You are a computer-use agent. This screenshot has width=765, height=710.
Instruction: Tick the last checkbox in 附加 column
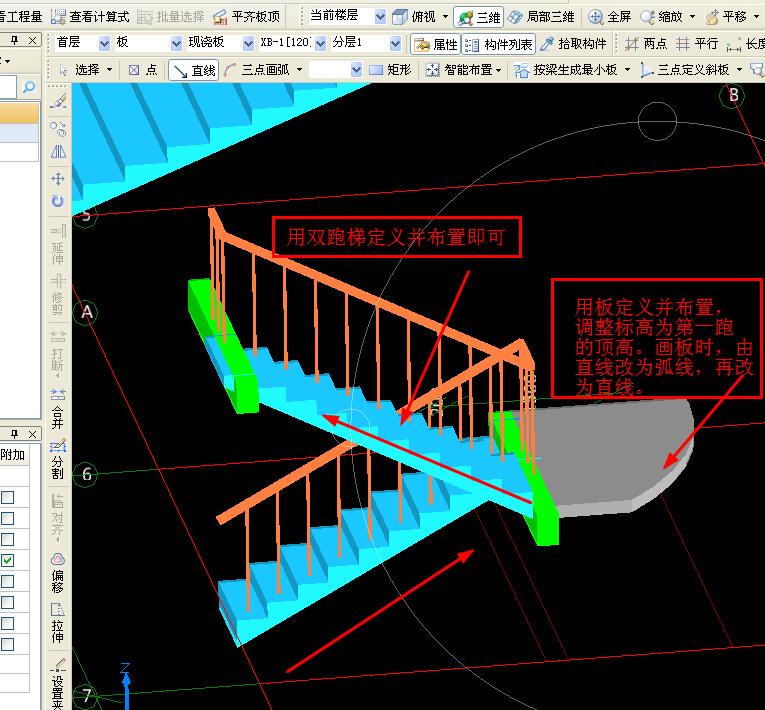[x=7, y=644]
